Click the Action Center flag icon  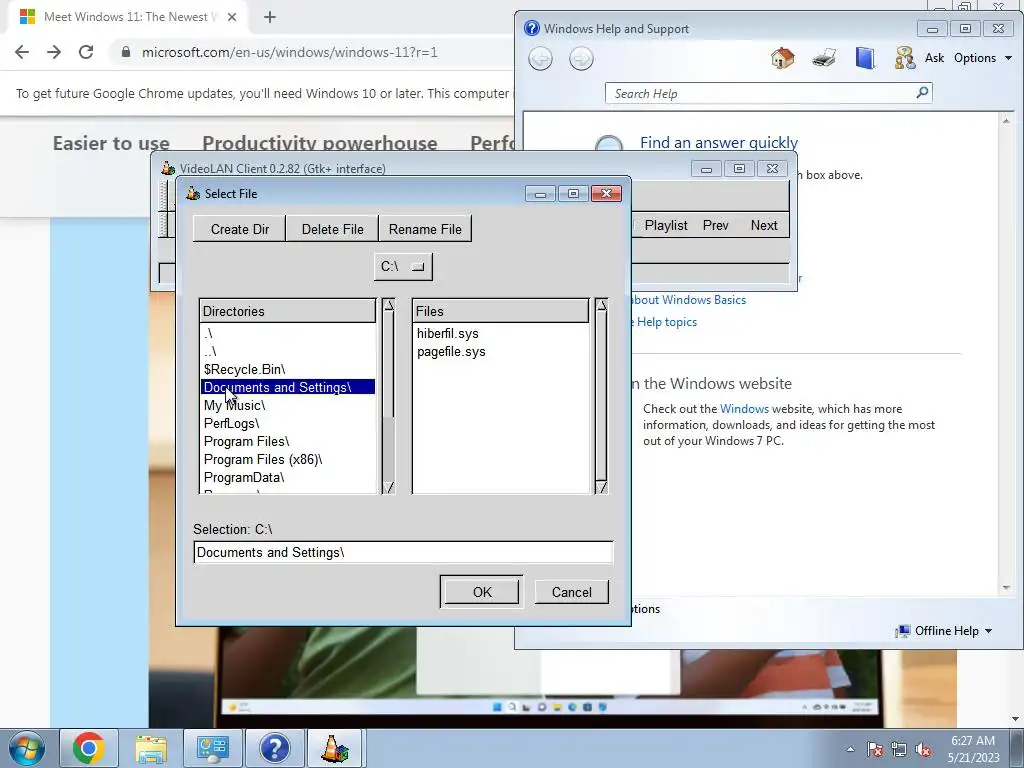875,749
